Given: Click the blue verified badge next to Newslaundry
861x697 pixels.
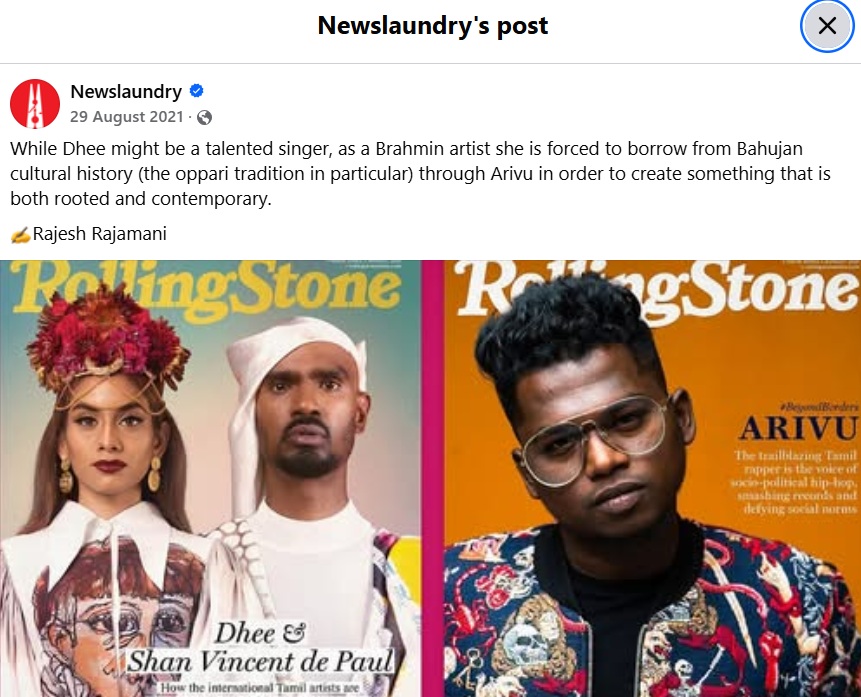Looking at the screenshot, I should click(197, 91).
